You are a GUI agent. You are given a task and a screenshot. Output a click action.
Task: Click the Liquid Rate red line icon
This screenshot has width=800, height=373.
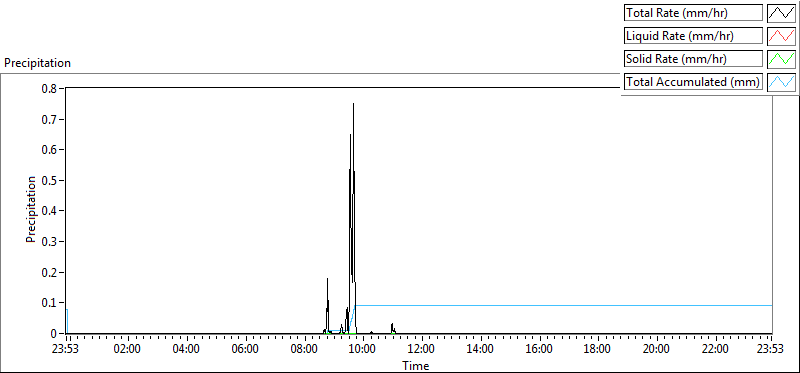coord(781,36)
